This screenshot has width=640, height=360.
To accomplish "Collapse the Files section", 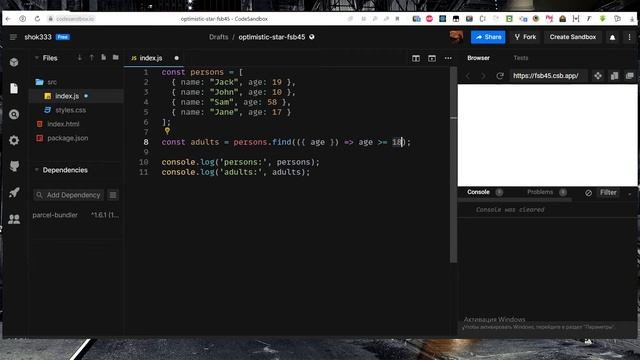I will tap(37, 58).
